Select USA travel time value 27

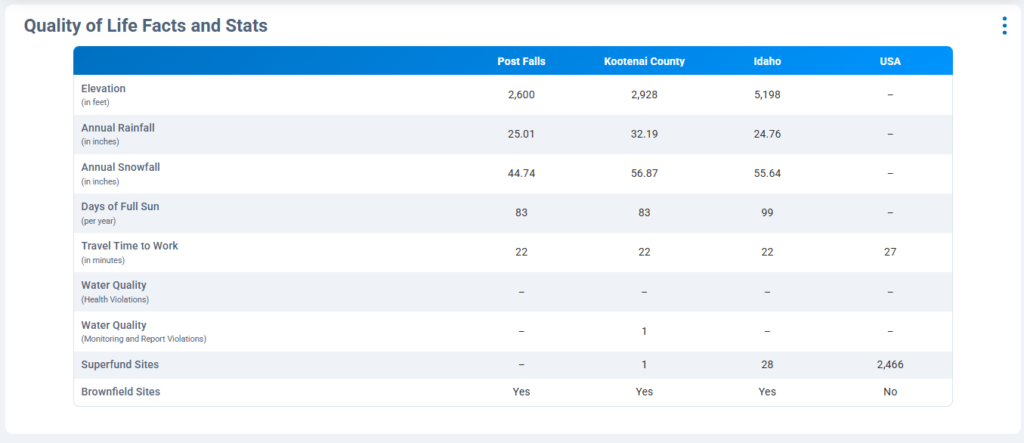(890, 252)
